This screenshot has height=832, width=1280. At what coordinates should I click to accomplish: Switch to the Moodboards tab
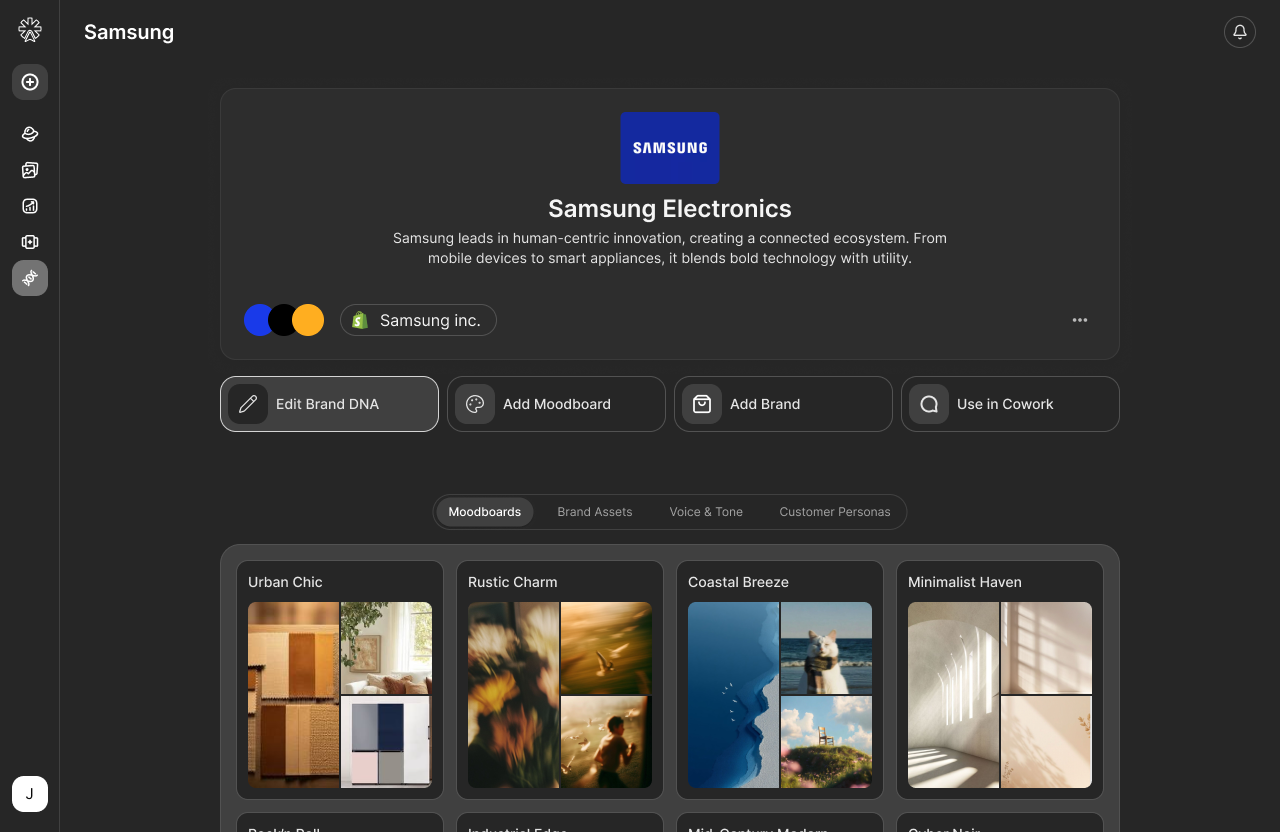485,512
